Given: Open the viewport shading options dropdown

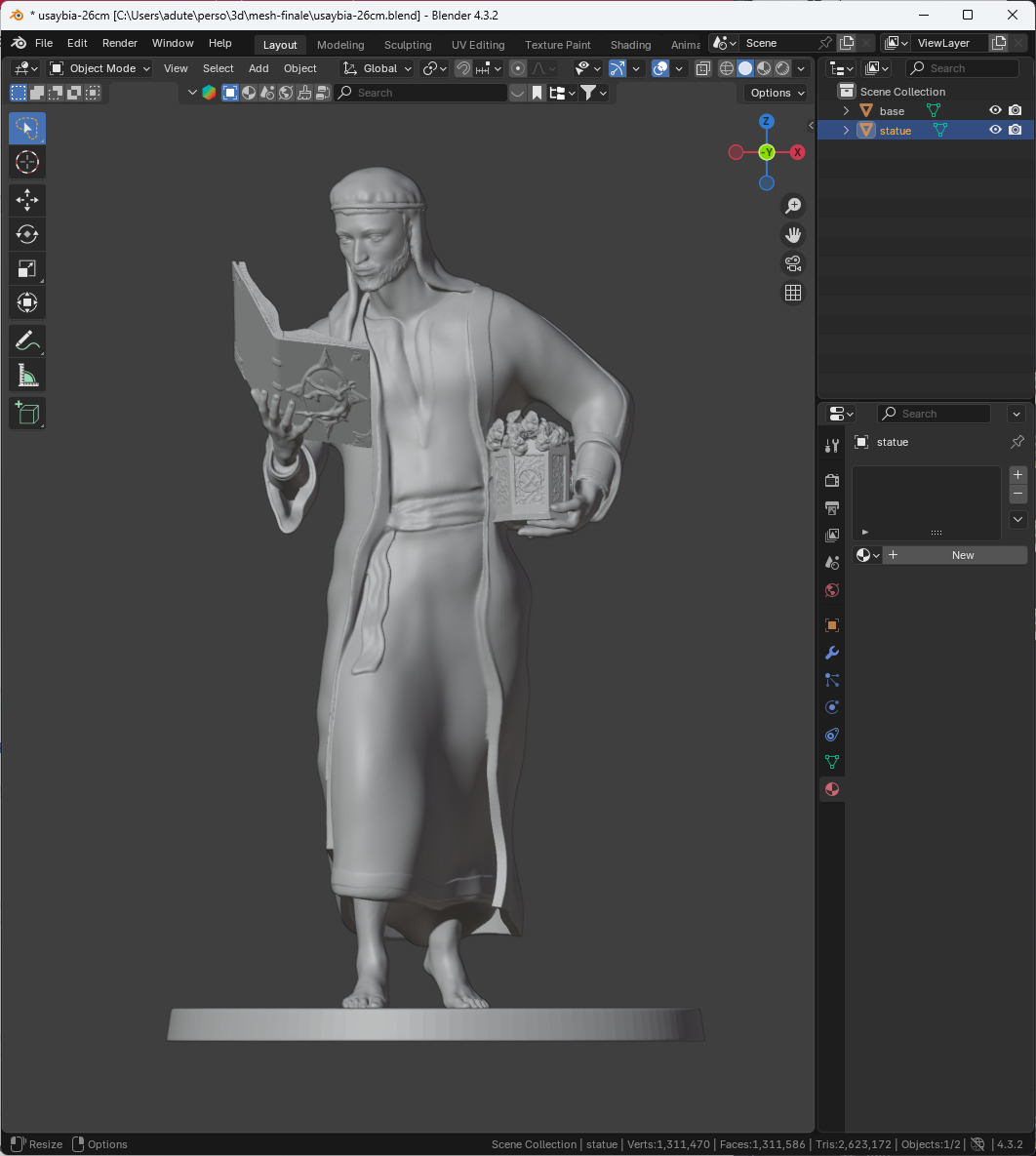Looking at the screenshot, I should (802, 68).
